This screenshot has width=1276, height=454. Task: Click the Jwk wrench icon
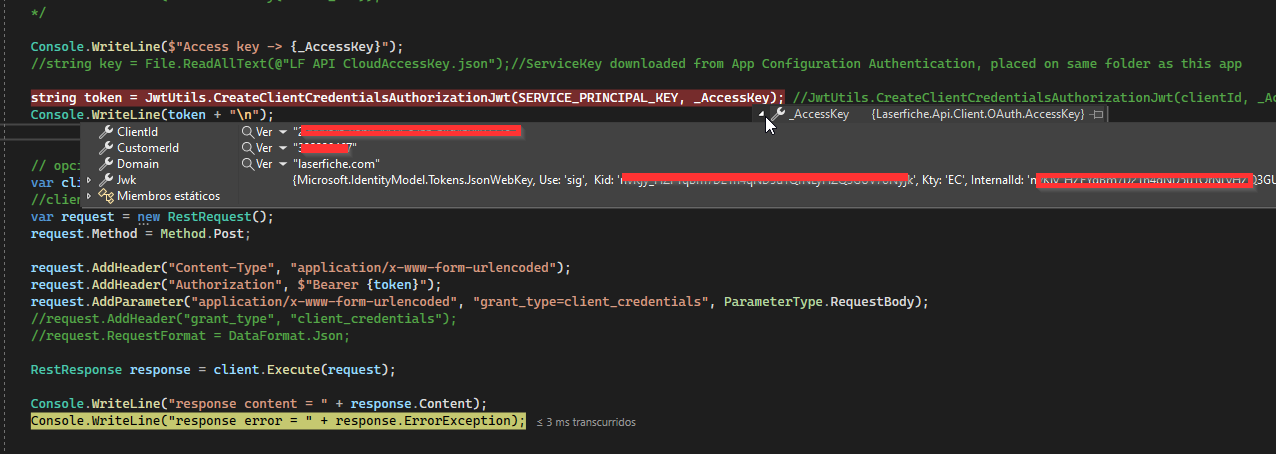106,180
